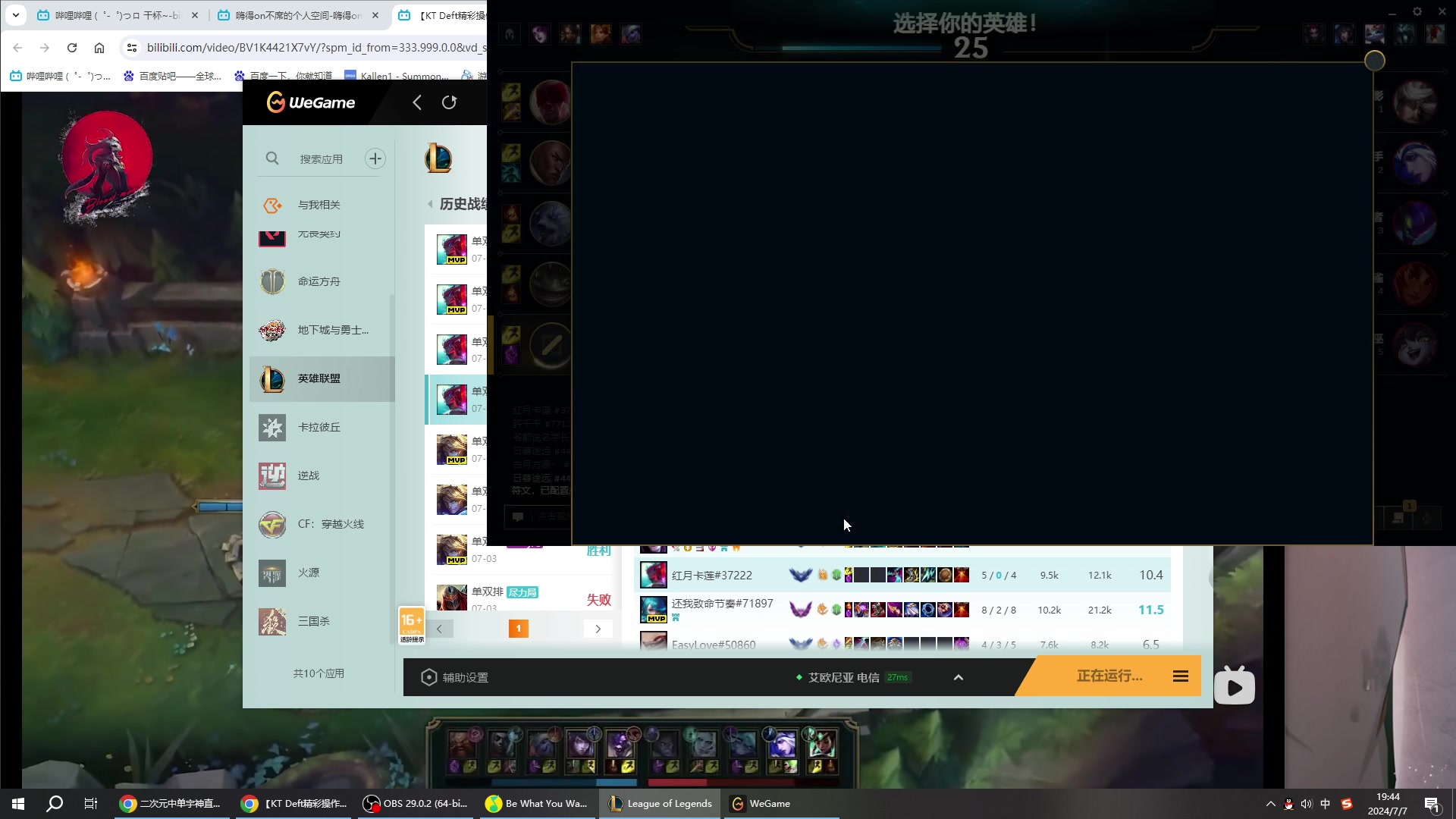Screen dimensions: 1456x819
Task: Add an app with the plus button
Action: [x=375, y=158]
